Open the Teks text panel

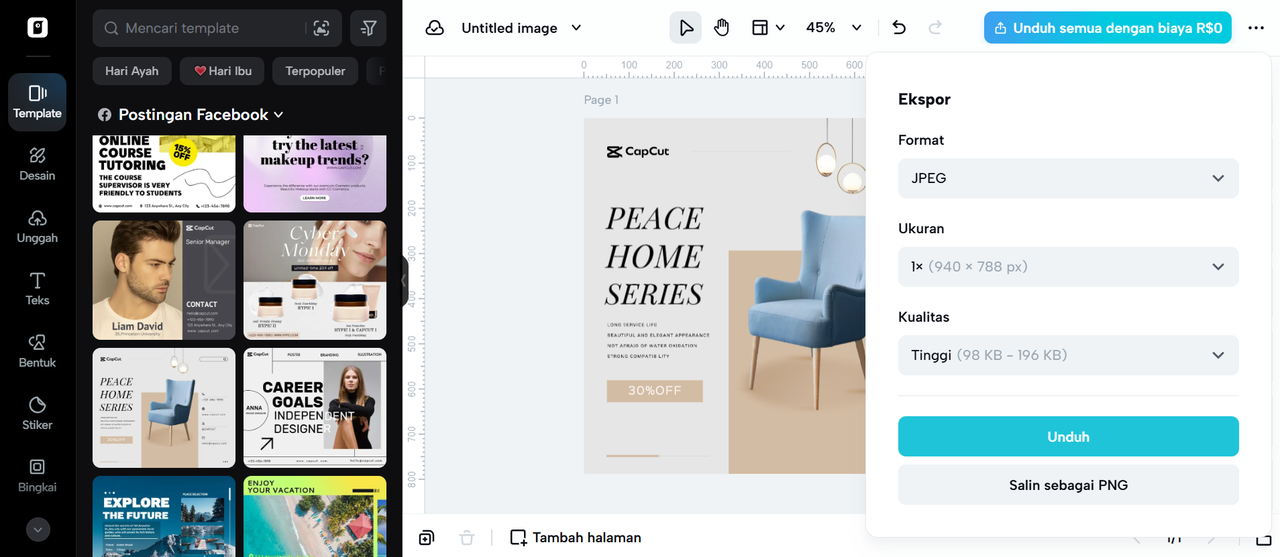(37, 289)
